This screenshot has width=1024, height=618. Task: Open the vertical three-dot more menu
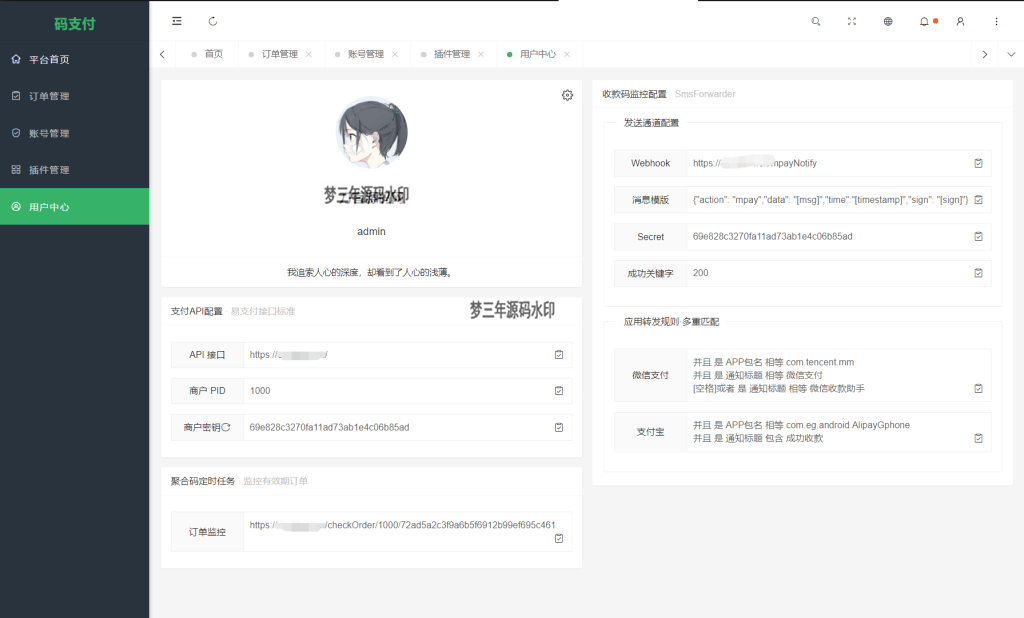pyautogui.click(x=997, y=21)
